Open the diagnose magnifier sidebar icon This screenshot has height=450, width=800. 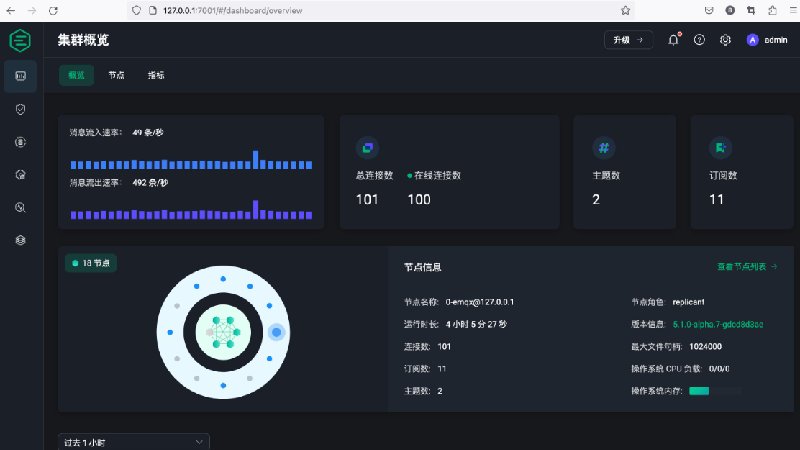click(20, 207)
